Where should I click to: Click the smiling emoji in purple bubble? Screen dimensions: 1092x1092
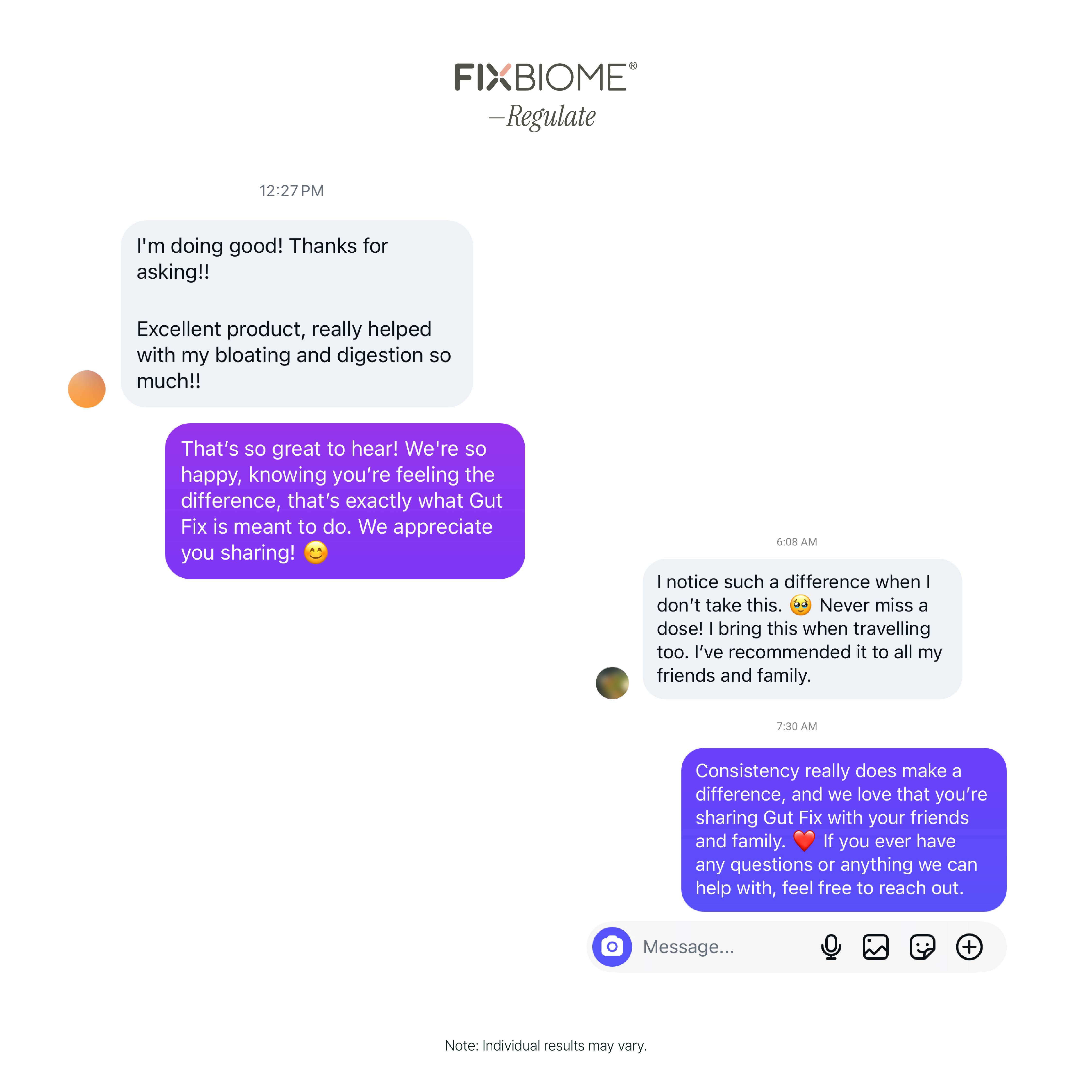[x=315, y=553]
